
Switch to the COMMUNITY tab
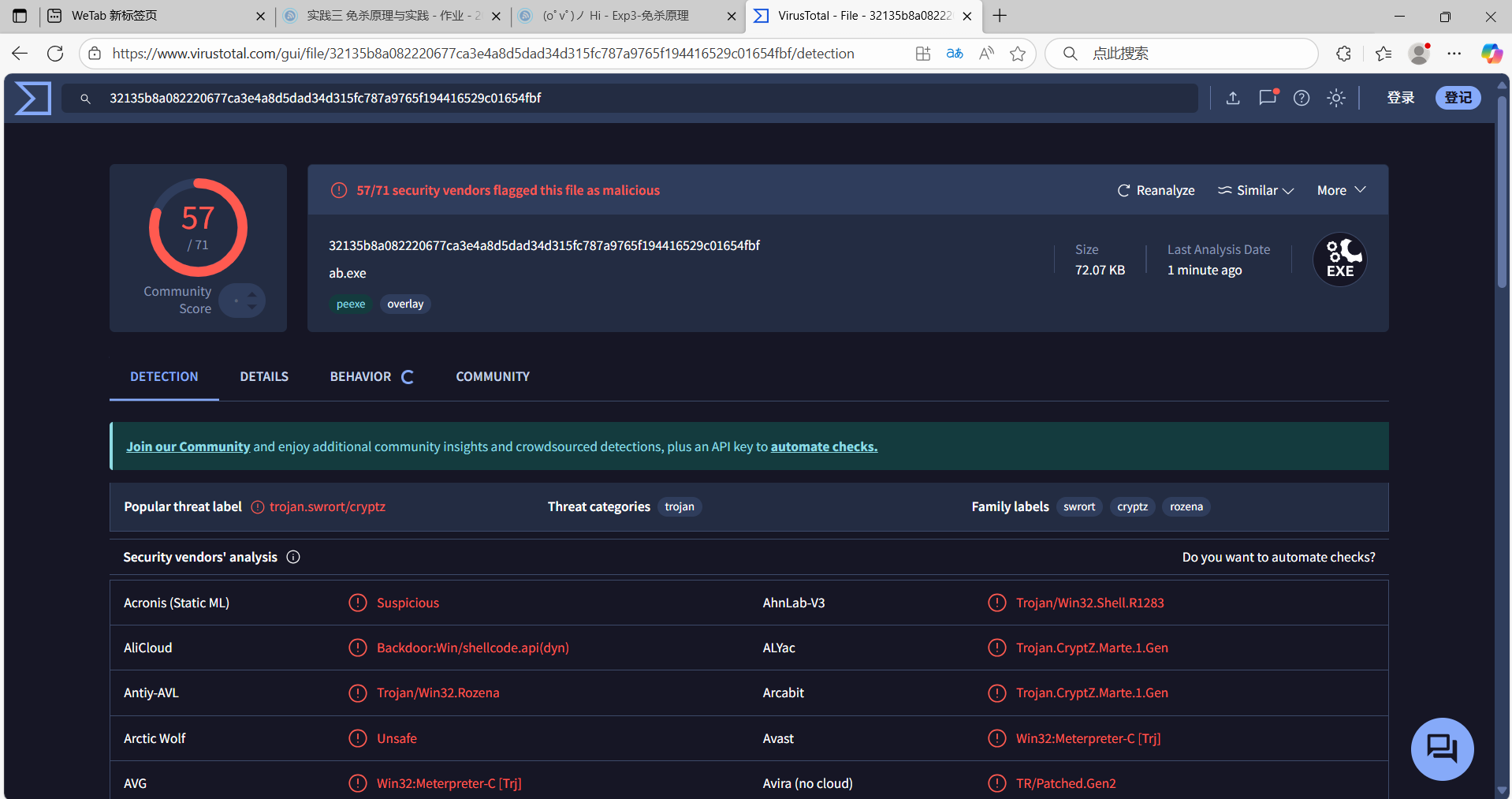click(x=493, y=376)
